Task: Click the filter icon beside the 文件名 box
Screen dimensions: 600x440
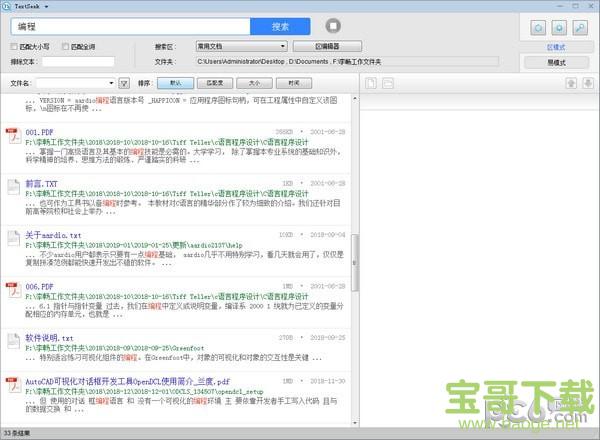Action: pos(124,83)
